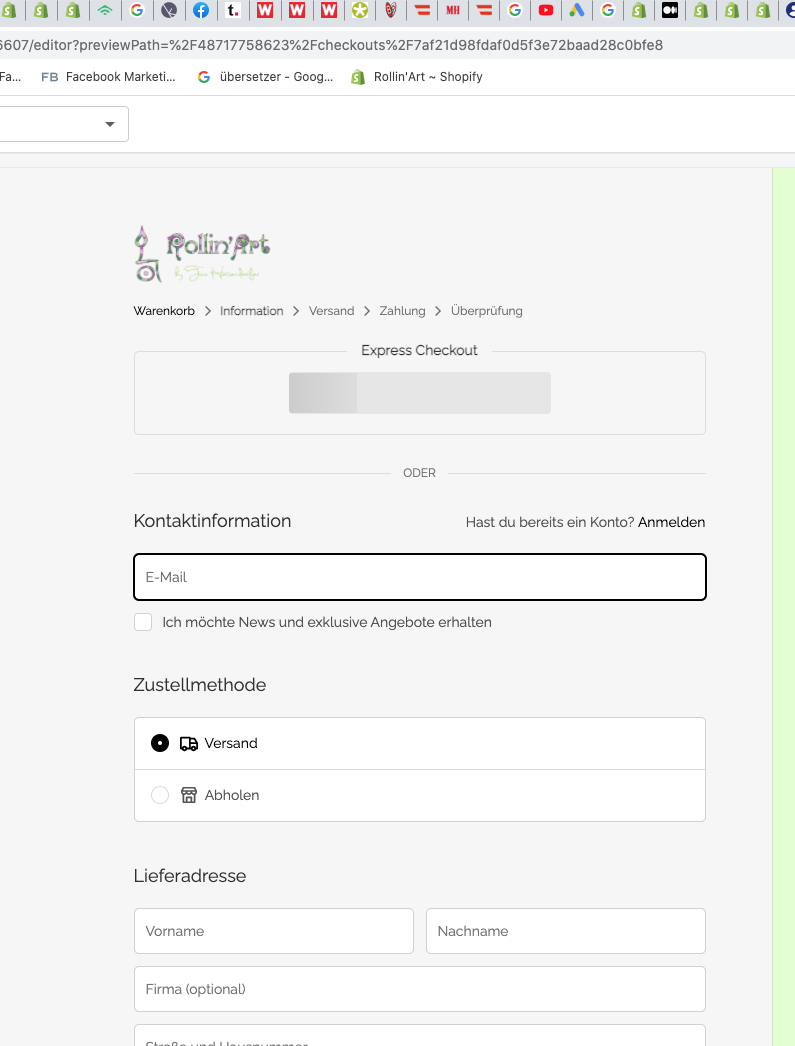Enable the news and exclusive offers checkbox

click(x=143, y=622)
